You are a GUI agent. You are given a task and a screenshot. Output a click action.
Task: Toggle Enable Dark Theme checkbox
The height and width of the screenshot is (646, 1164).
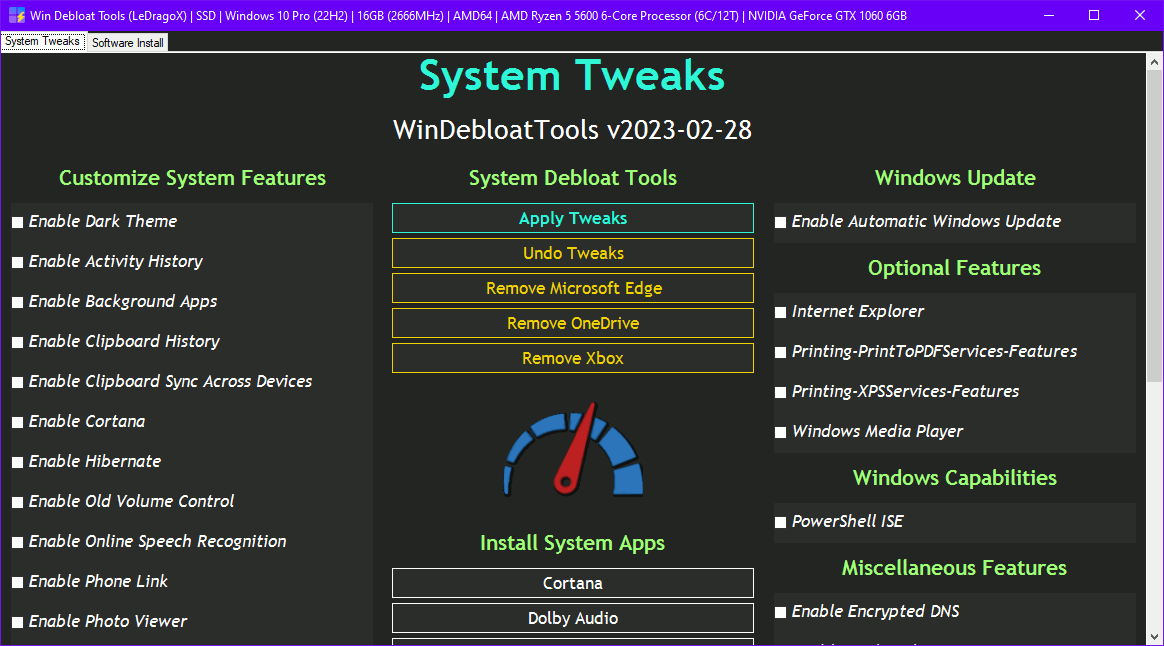[18, 222]
